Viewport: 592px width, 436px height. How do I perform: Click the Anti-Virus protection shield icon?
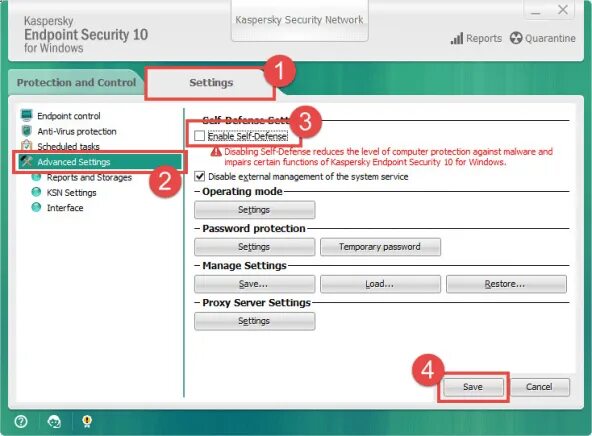26,131
